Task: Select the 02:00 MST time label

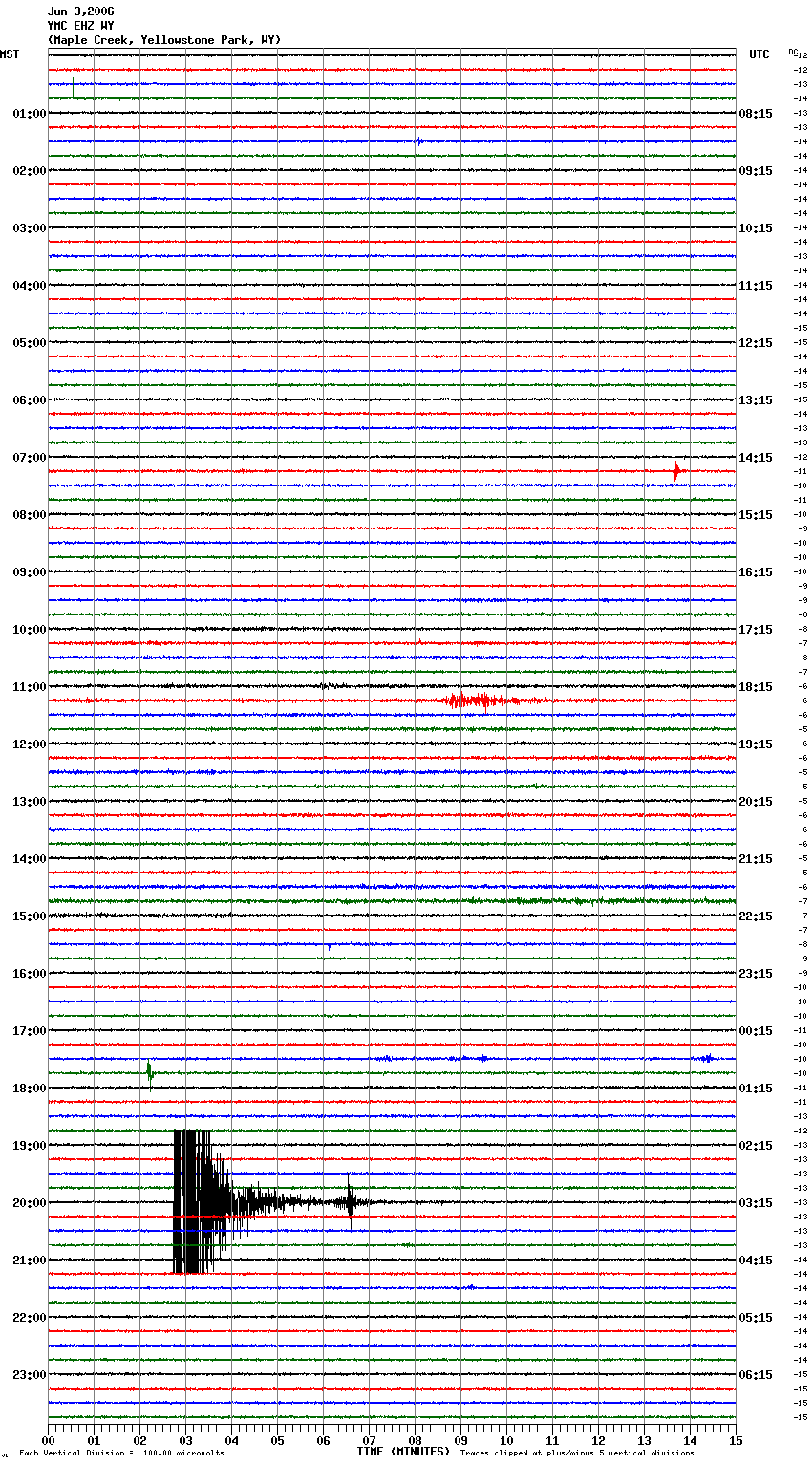Action: (x=30, y=171)
